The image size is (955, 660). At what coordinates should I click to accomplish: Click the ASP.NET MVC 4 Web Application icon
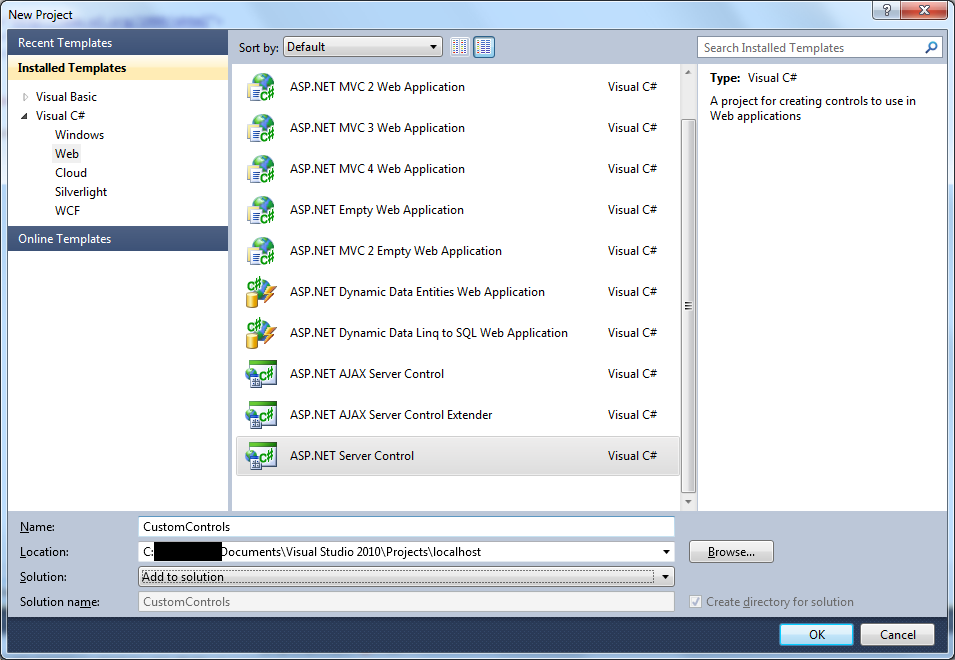261,169
